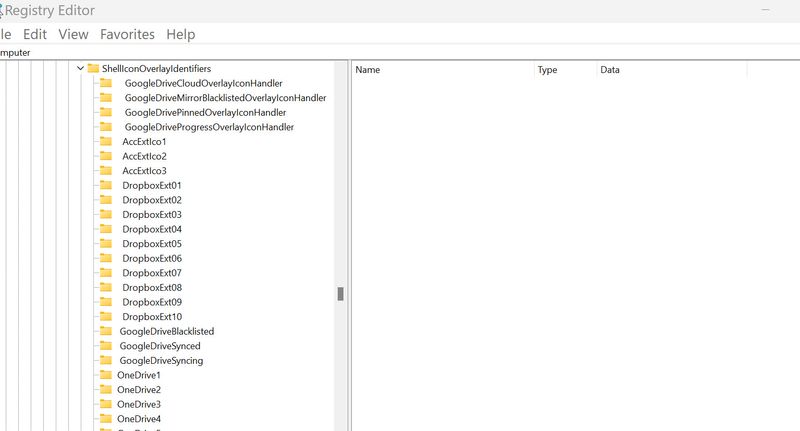
Task: Click the DropboxExt08 folder icon
Action: [106, 287]
